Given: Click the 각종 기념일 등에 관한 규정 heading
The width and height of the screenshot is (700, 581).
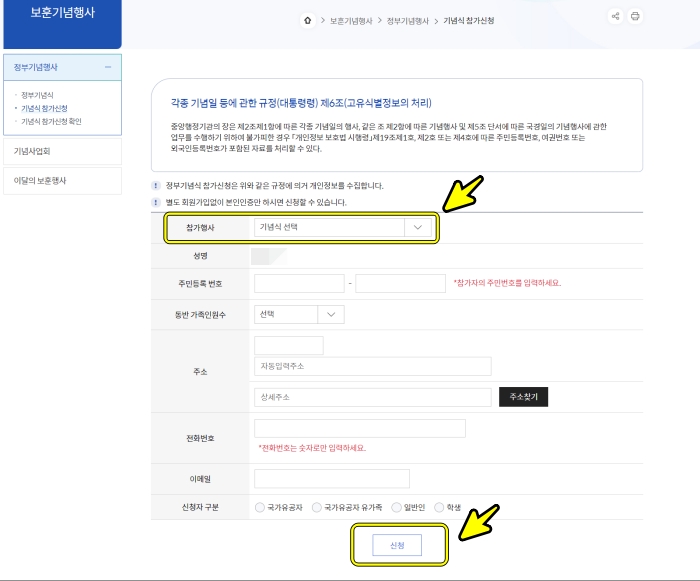Looking at the screenshot, I should coord(301,103).
